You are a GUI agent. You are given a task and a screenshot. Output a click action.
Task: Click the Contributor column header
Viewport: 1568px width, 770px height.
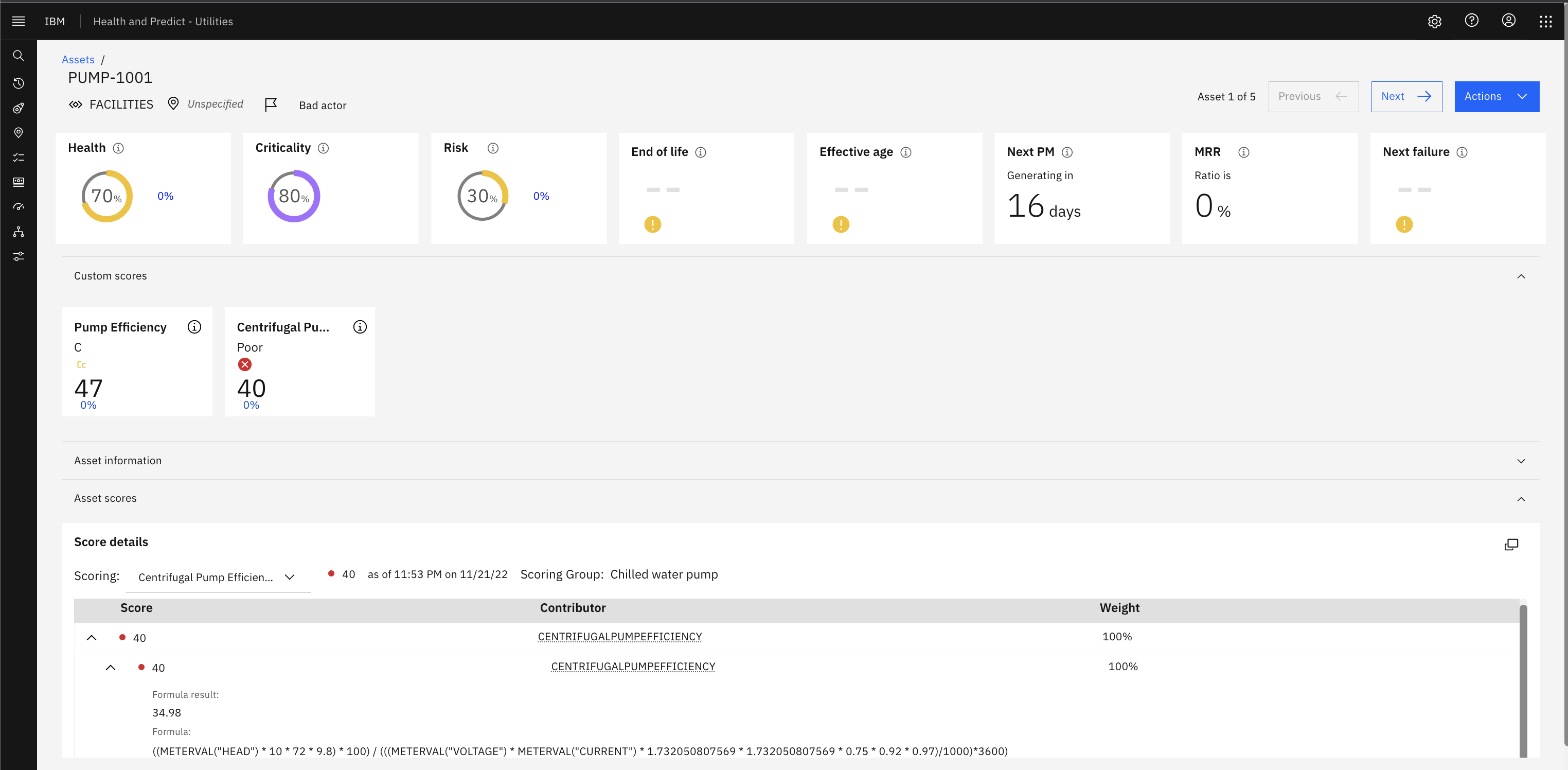[573, 608]
